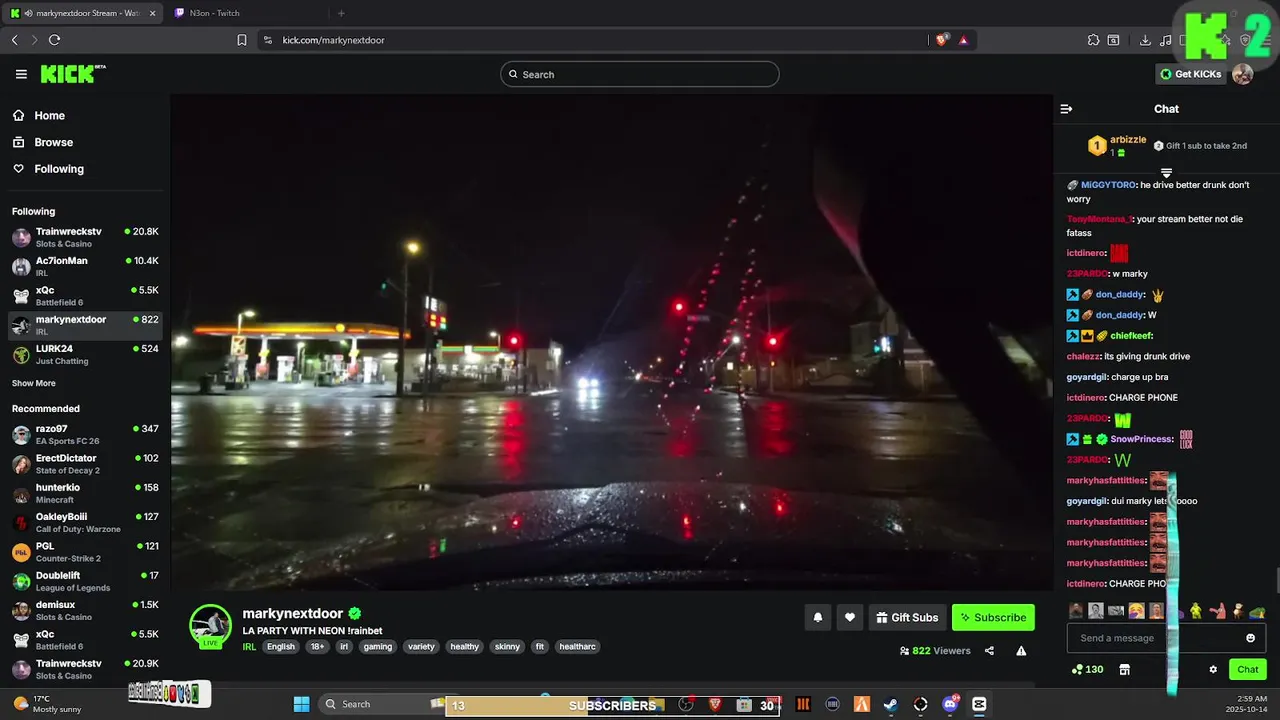Open Steam from the taskbar

click(891, 704)
